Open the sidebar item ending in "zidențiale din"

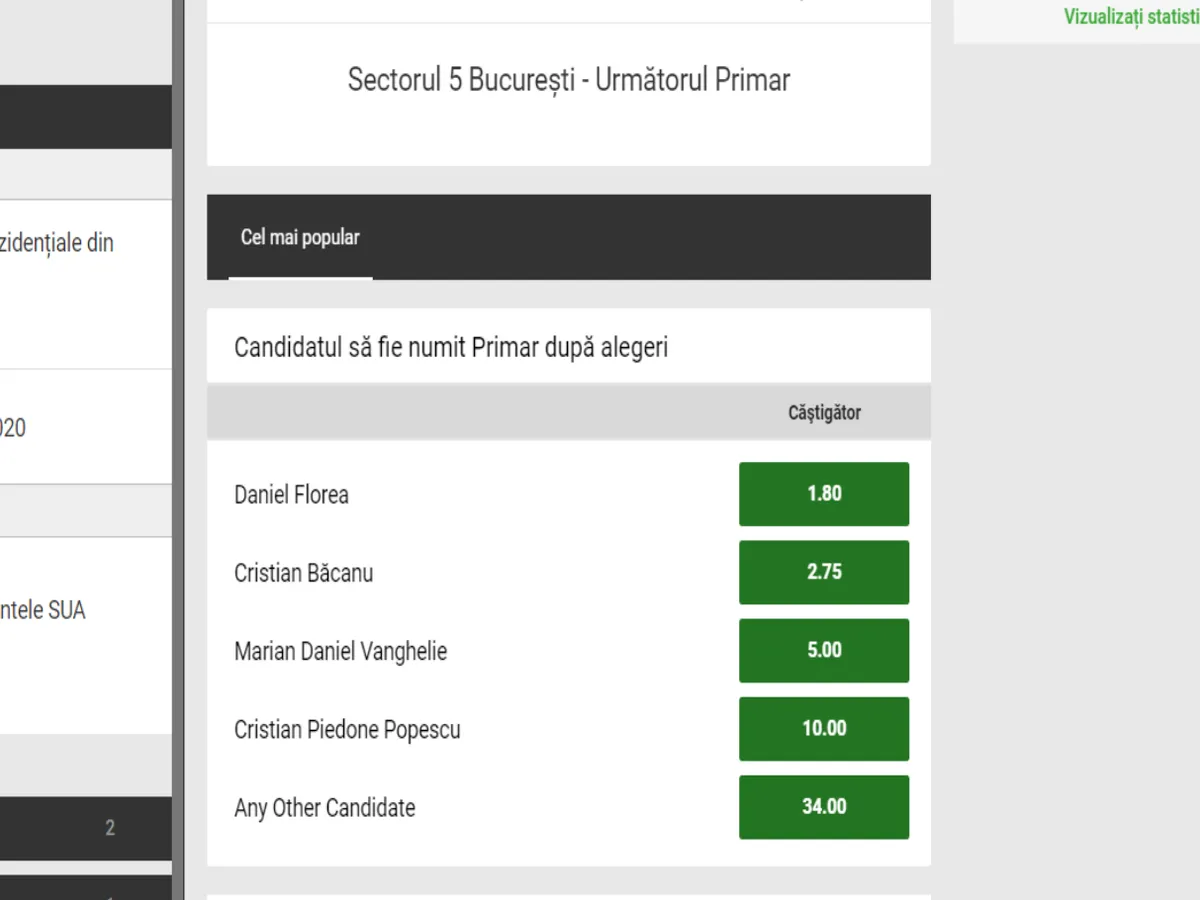pyautogui.click(x=60, y=244)
